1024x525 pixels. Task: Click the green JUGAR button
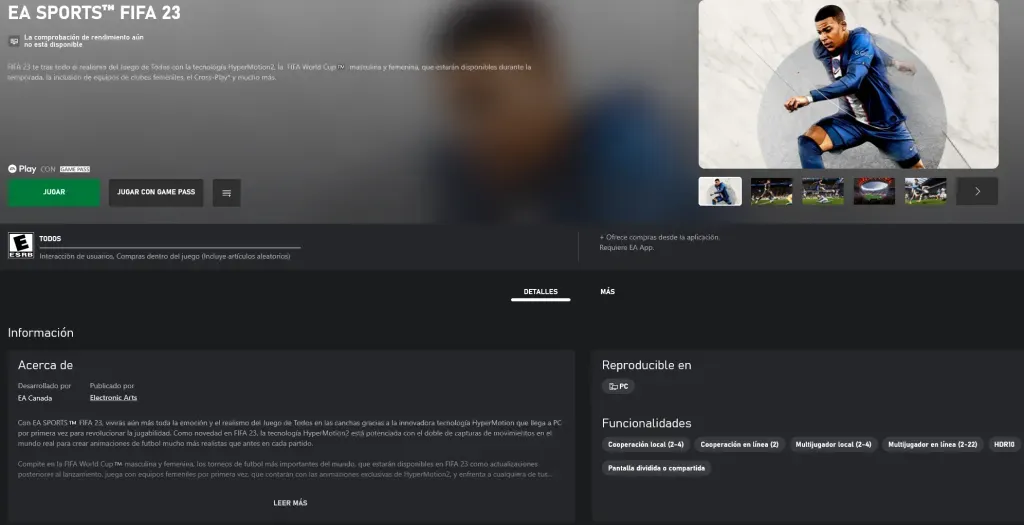click(54, 192)
